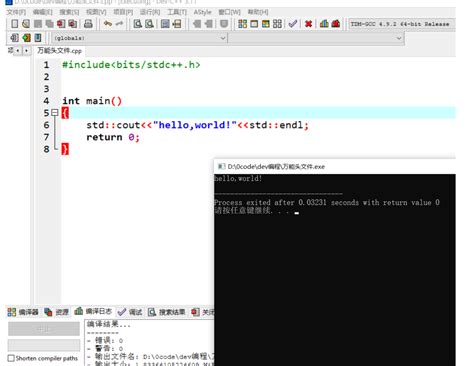Viewport: 474px width, 366px height.
Task: Open the empty function dropdown beside globals
Action: pyautogui.click(x=316, y=38)
